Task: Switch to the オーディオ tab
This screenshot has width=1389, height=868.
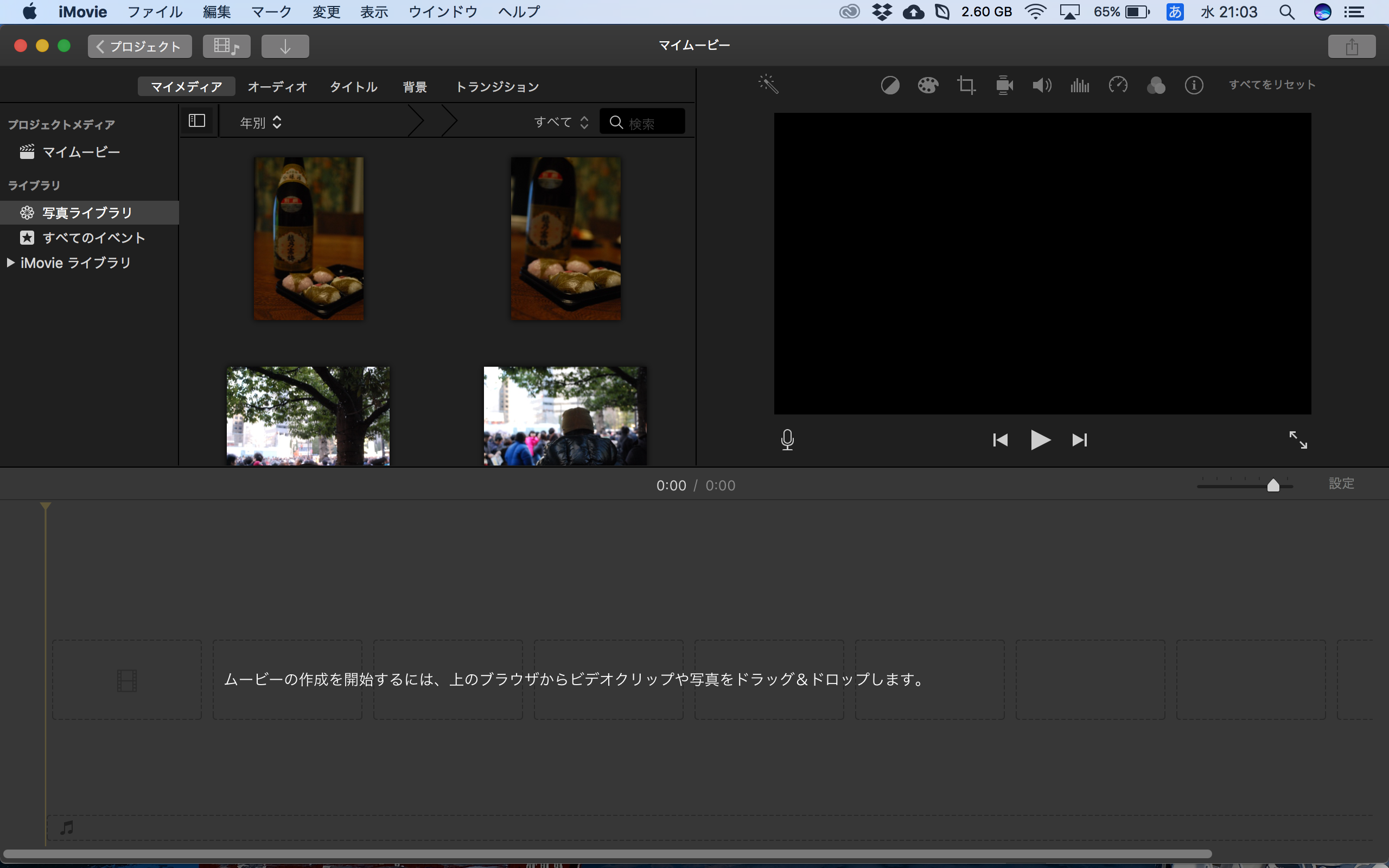Action: [278, 87]
